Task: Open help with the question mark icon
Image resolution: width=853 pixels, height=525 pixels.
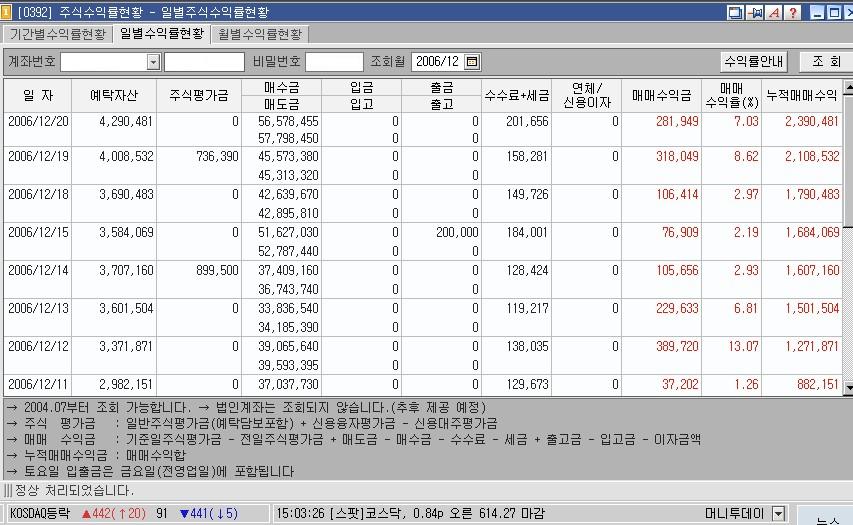Action: coord(792,12)
